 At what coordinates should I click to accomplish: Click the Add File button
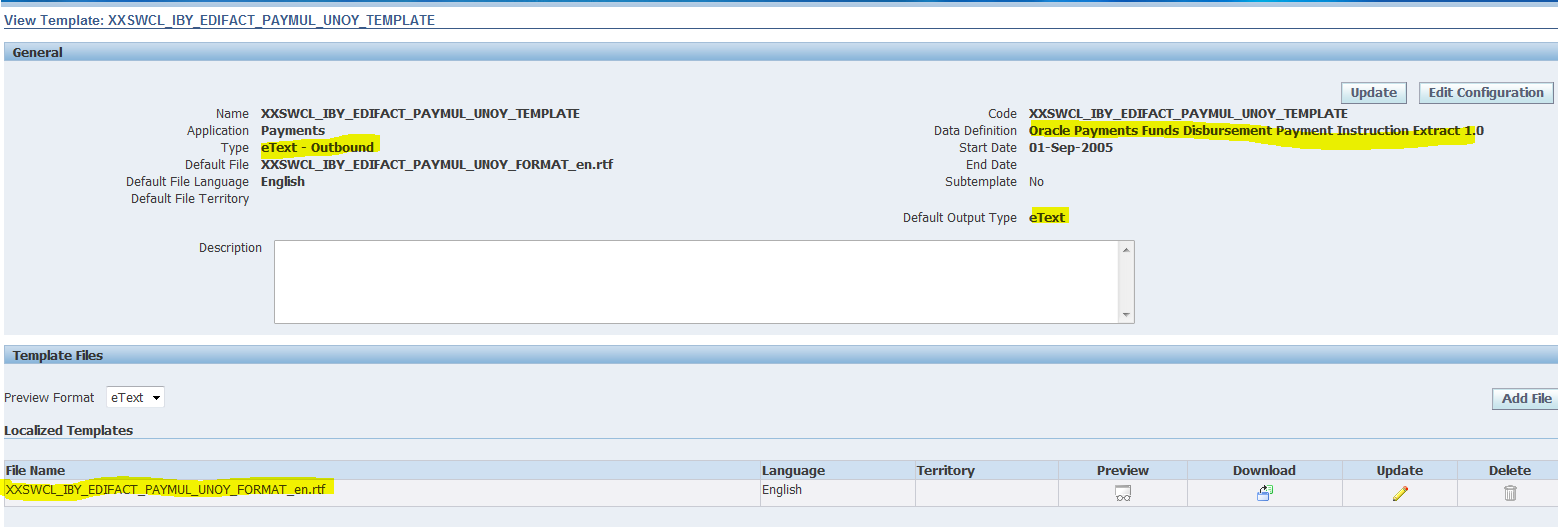tap(1527, 399)
